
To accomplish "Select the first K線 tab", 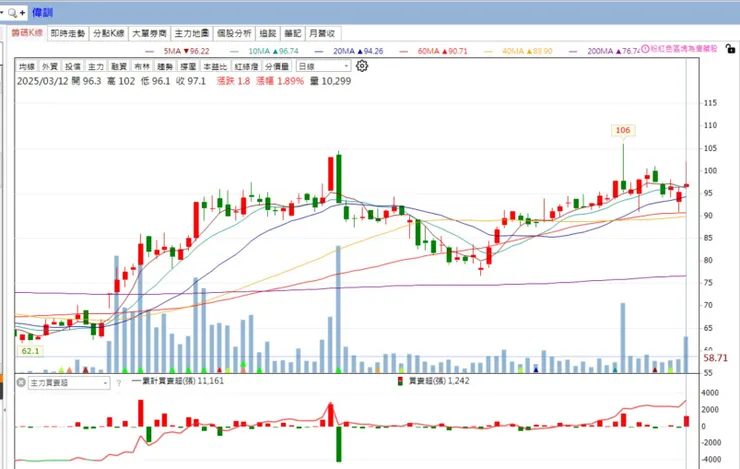I will 27,33.
